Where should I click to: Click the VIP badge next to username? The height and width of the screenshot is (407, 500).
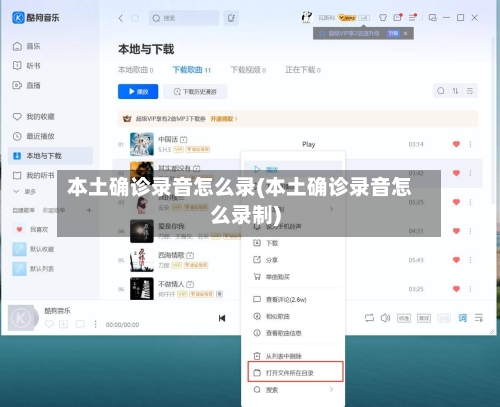coord(347,18)
